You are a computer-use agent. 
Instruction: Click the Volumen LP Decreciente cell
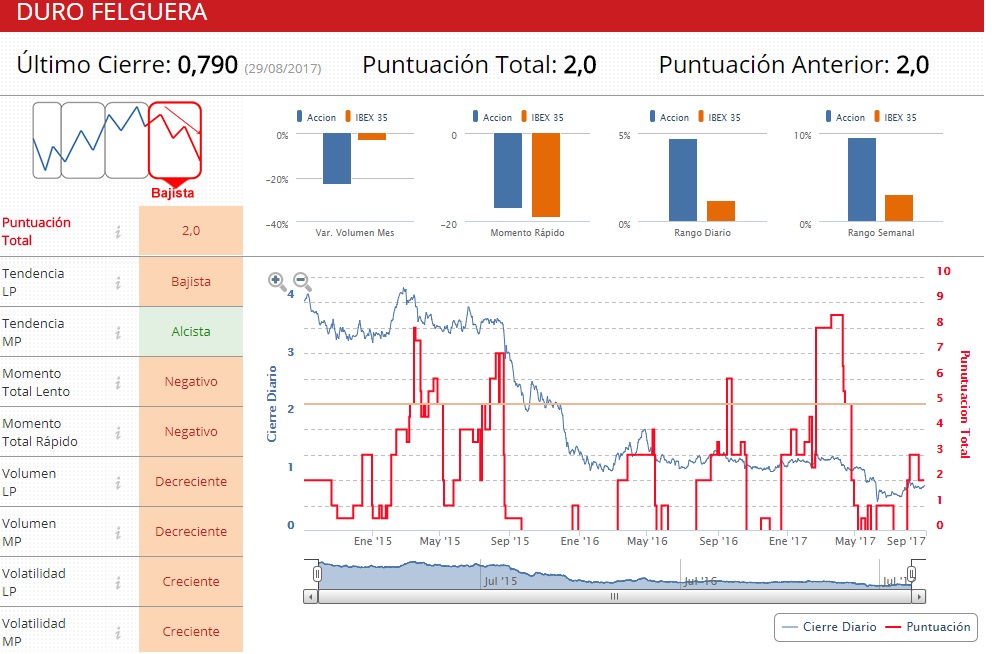191,481
